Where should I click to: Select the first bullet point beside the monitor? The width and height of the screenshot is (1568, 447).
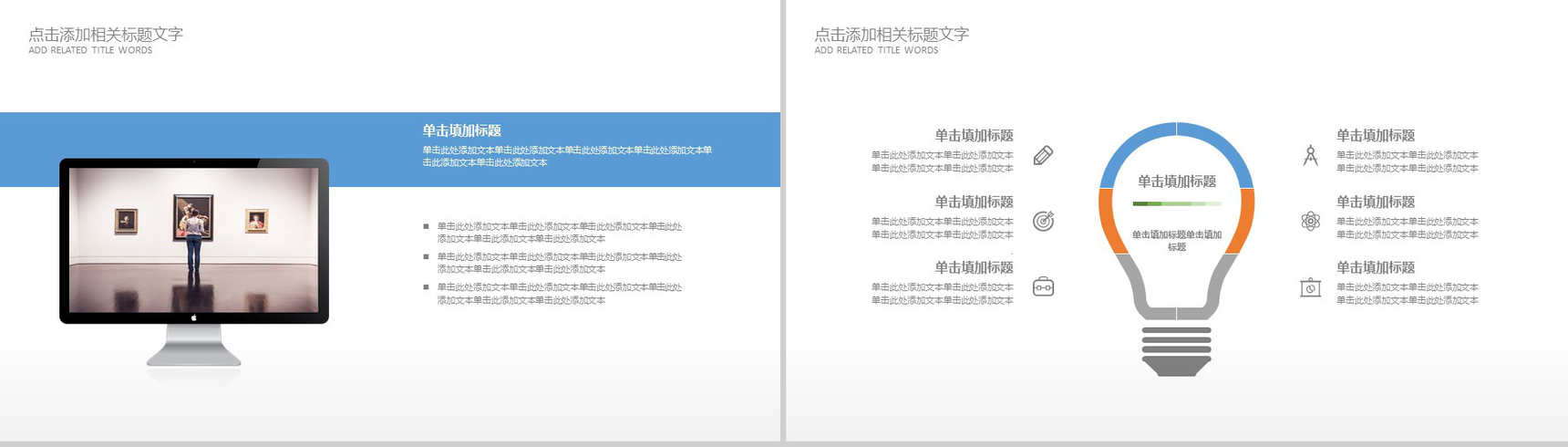point(559,233)
